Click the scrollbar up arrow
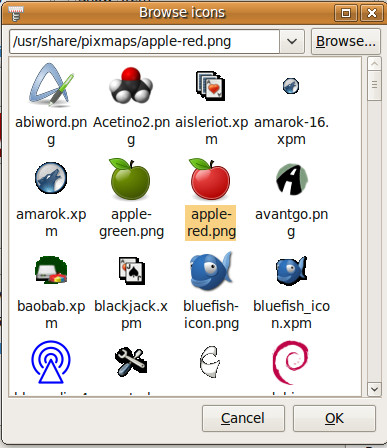Screen dimensions: 387x448 tap(374, 63)
